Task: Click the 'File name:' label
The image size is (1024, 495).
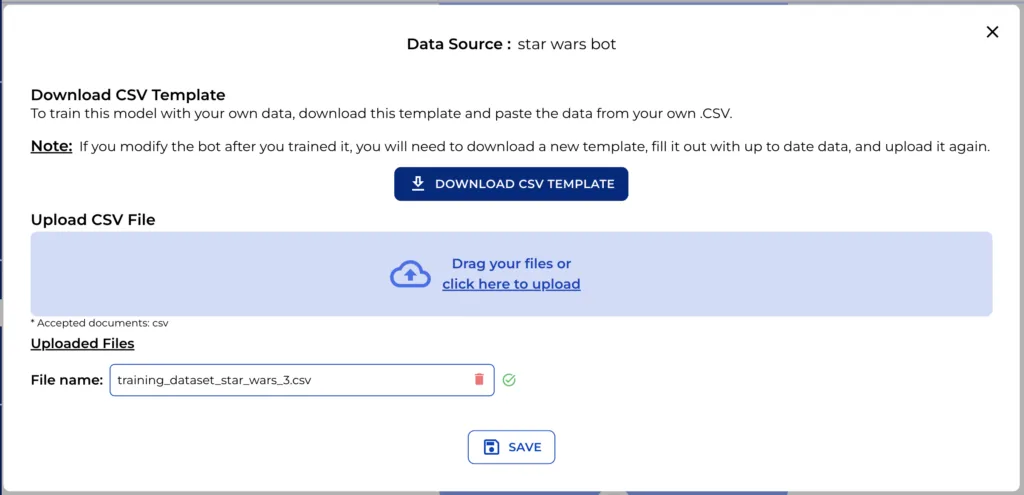Action: [x=67, y=380]
